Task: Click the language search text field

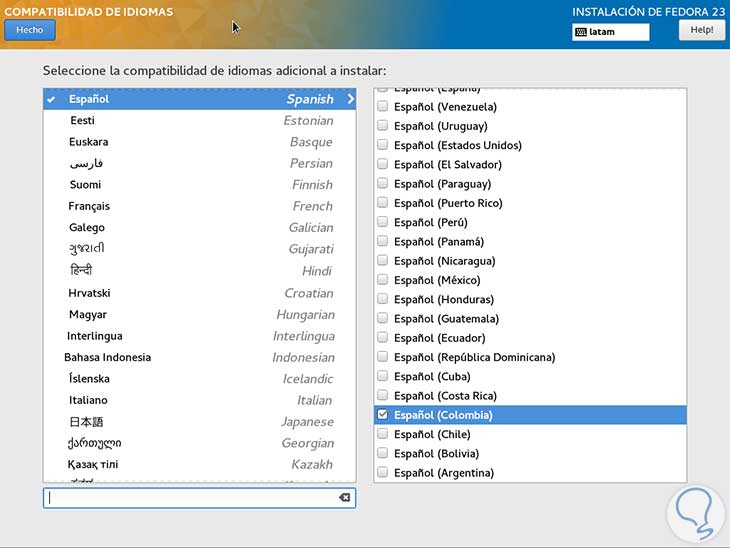Action: click(x=190, y=497)
